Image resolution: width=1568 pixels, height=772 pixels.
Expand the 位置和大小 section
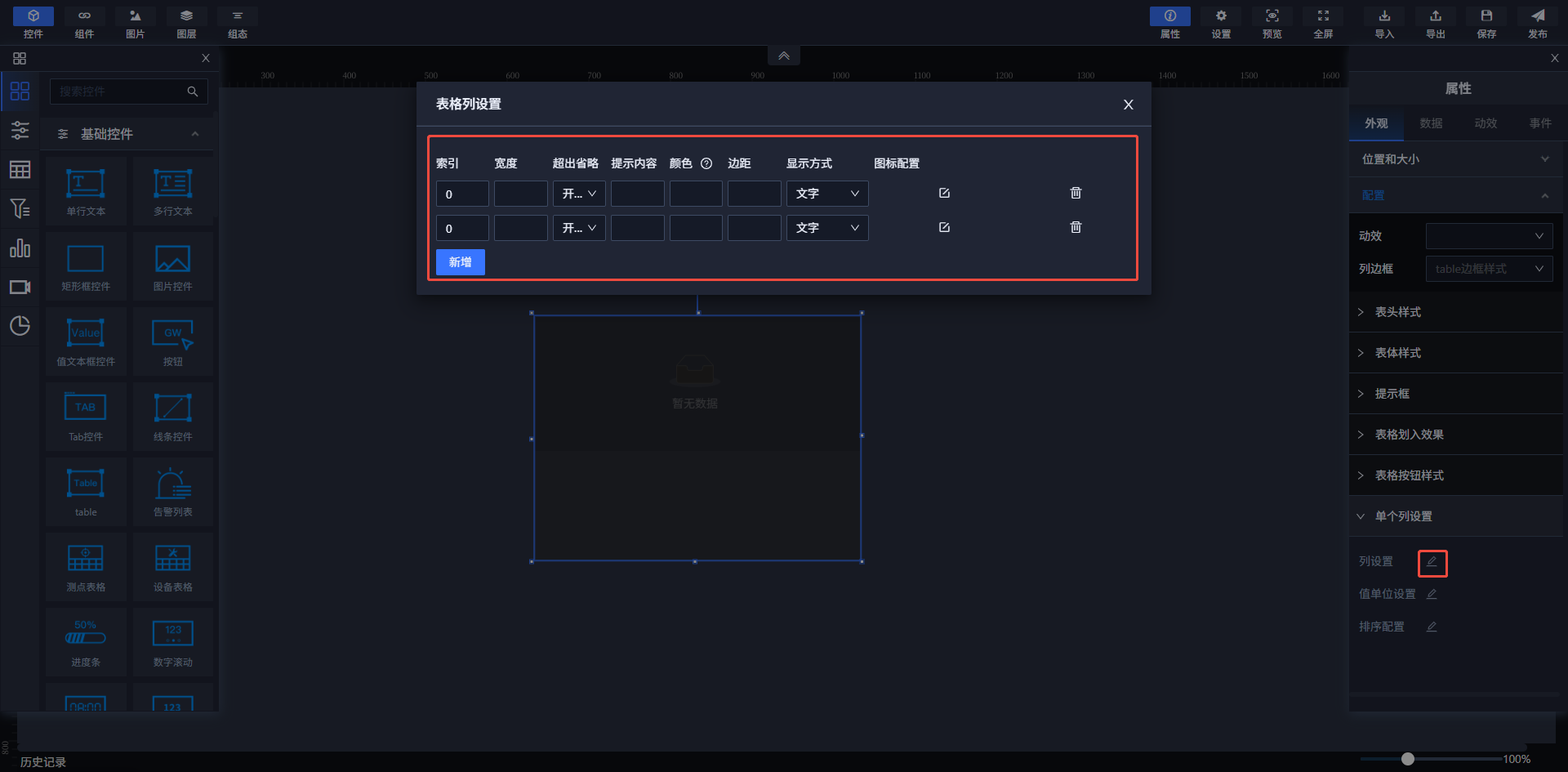[x=1456, y=159]
